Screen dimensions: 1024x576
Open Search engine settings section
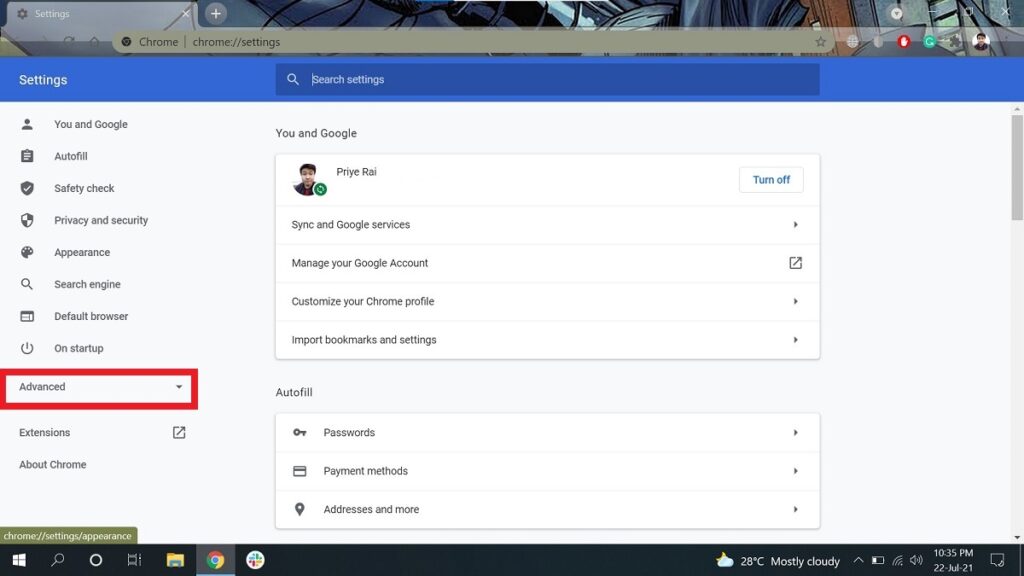pos(87,284)
